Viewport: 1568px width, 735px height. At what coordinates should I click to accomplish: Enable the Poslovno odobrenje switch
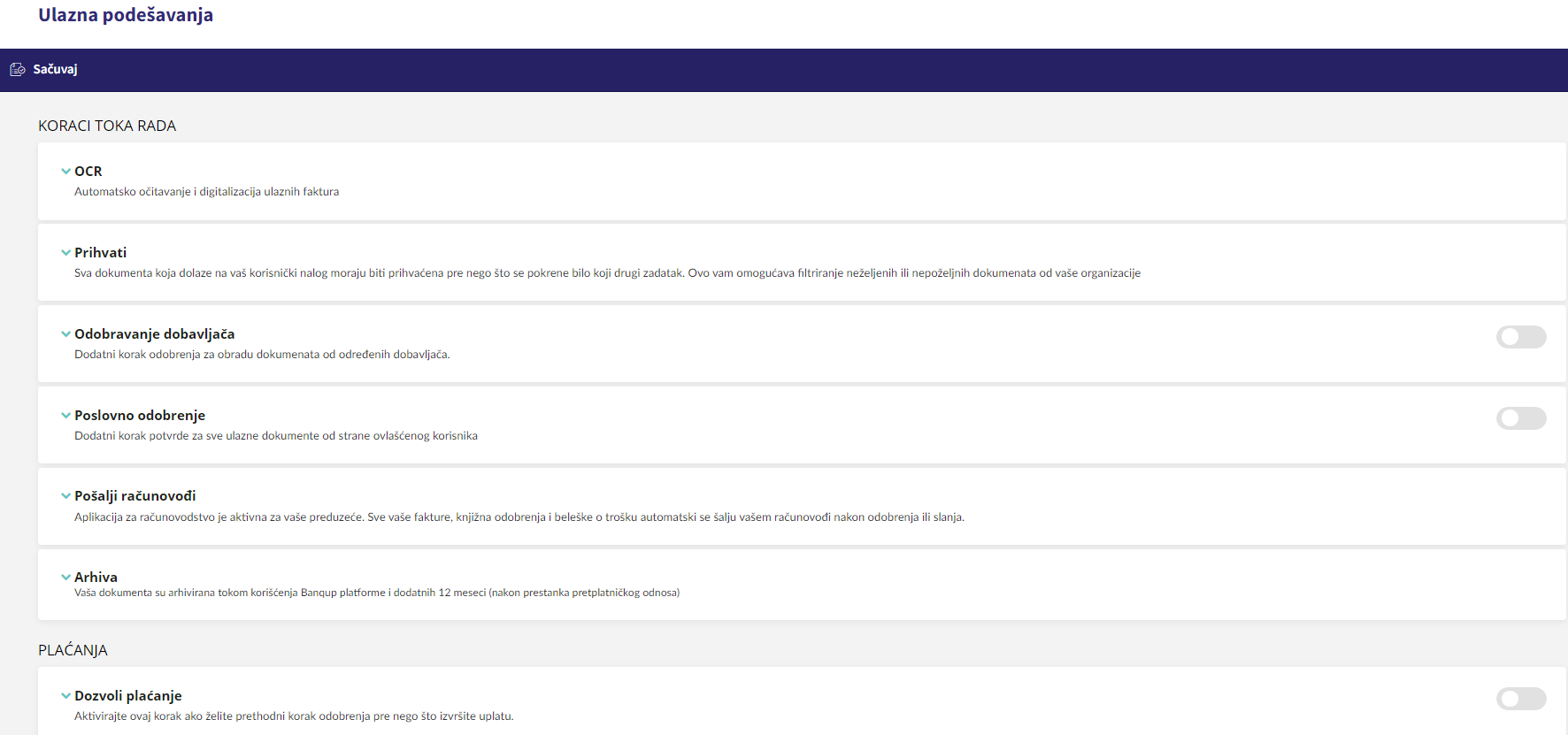pos(1521,417)
